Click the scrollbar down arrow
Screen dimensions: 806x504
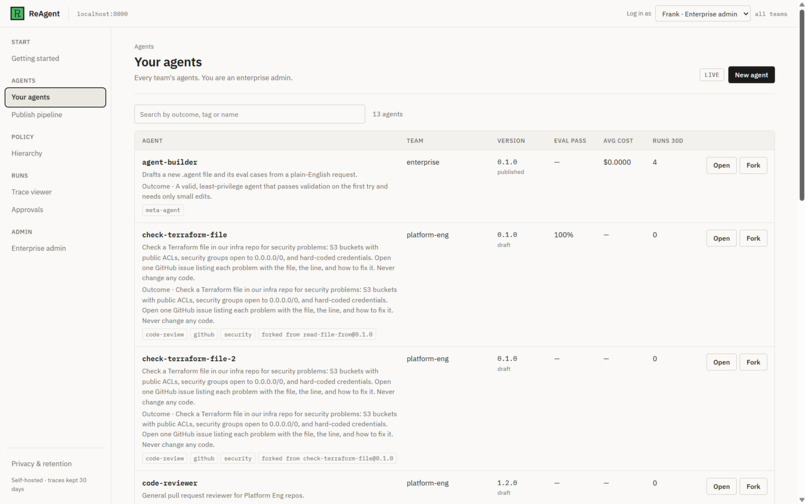[801, 500]
